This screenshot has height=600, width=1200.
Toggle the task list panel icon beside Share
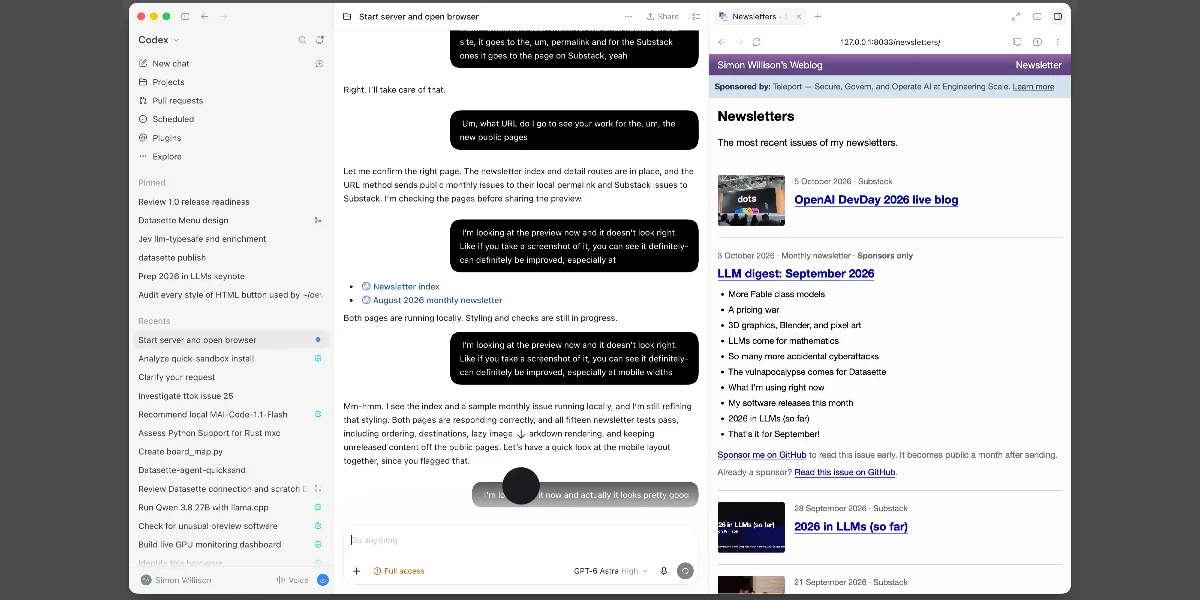click(696, 16)
